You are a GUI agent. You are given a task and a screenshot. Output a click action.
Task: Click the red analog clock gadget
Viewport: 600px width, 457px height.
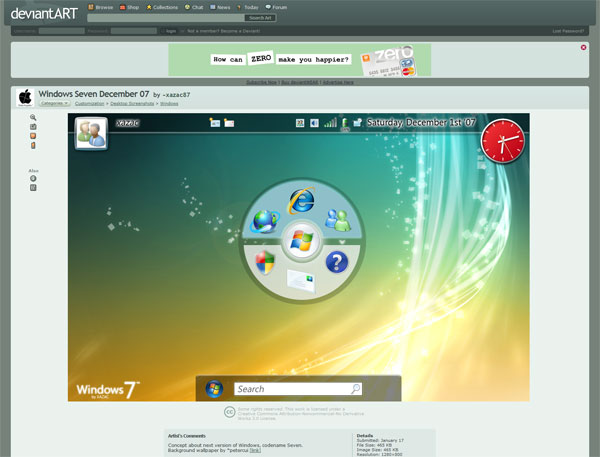503,141
